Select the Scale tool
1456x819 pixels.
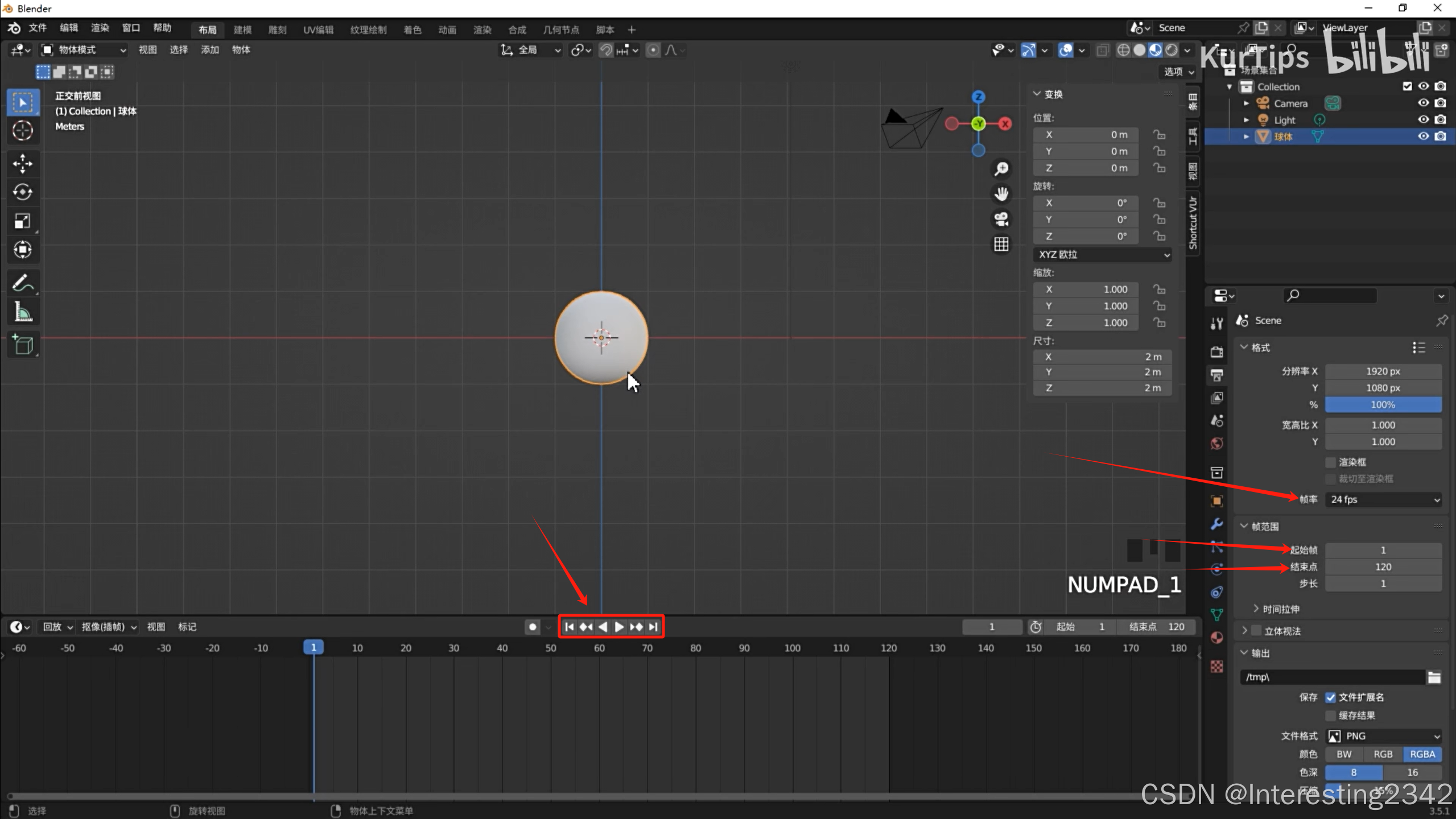click(23, 221)
